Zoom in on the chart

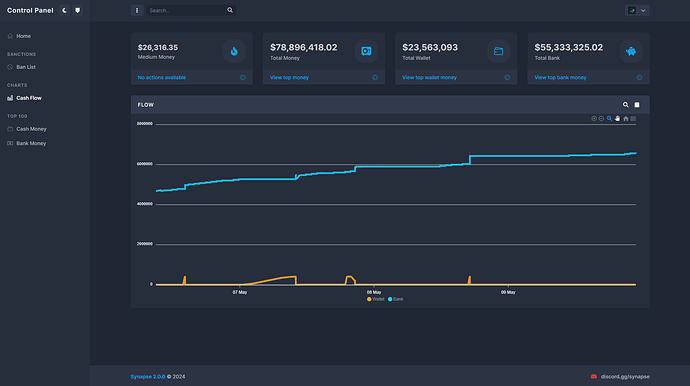pyautogui.click(x=594, y=118)
